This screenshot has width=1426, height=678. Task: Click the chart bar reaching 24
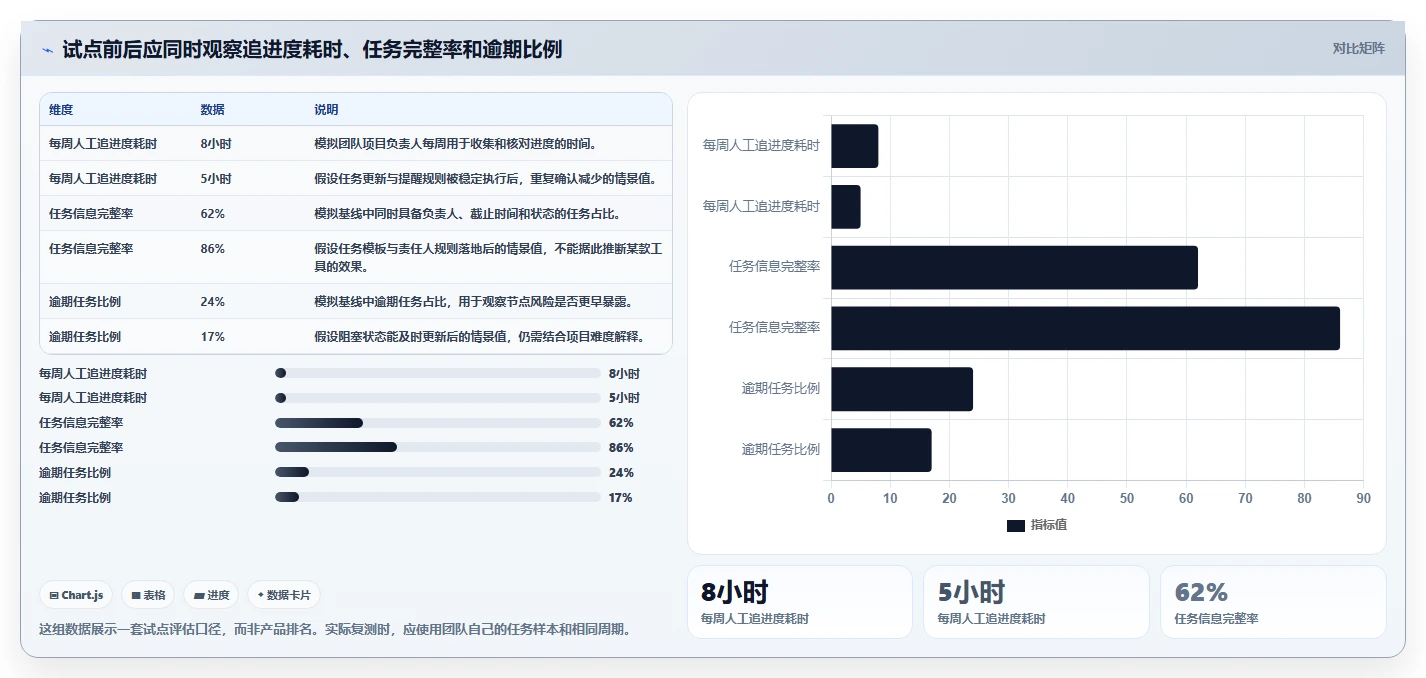(x=902, y=389)
